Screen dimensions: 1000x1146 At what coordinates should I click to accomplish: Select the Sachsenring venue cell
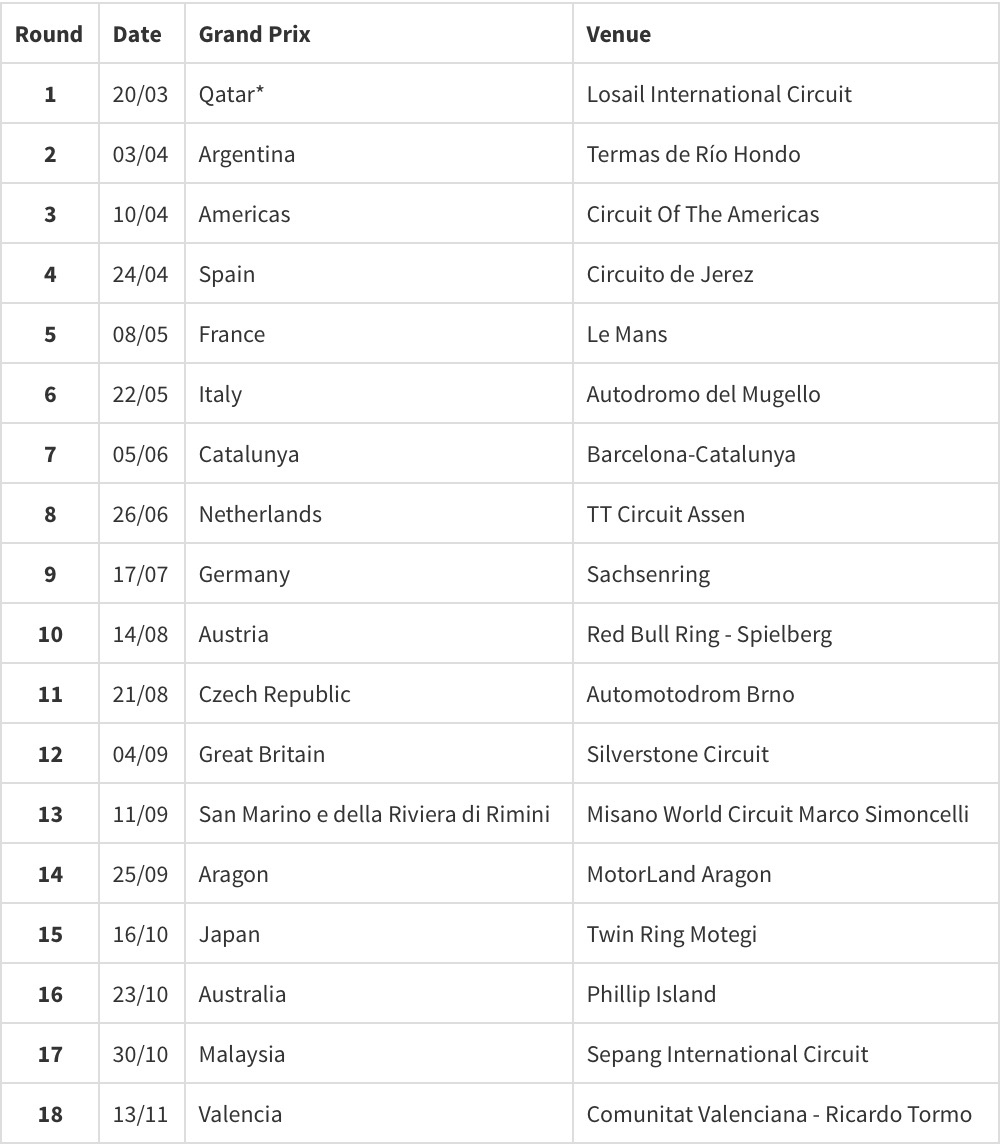click(x=648, y=574)
